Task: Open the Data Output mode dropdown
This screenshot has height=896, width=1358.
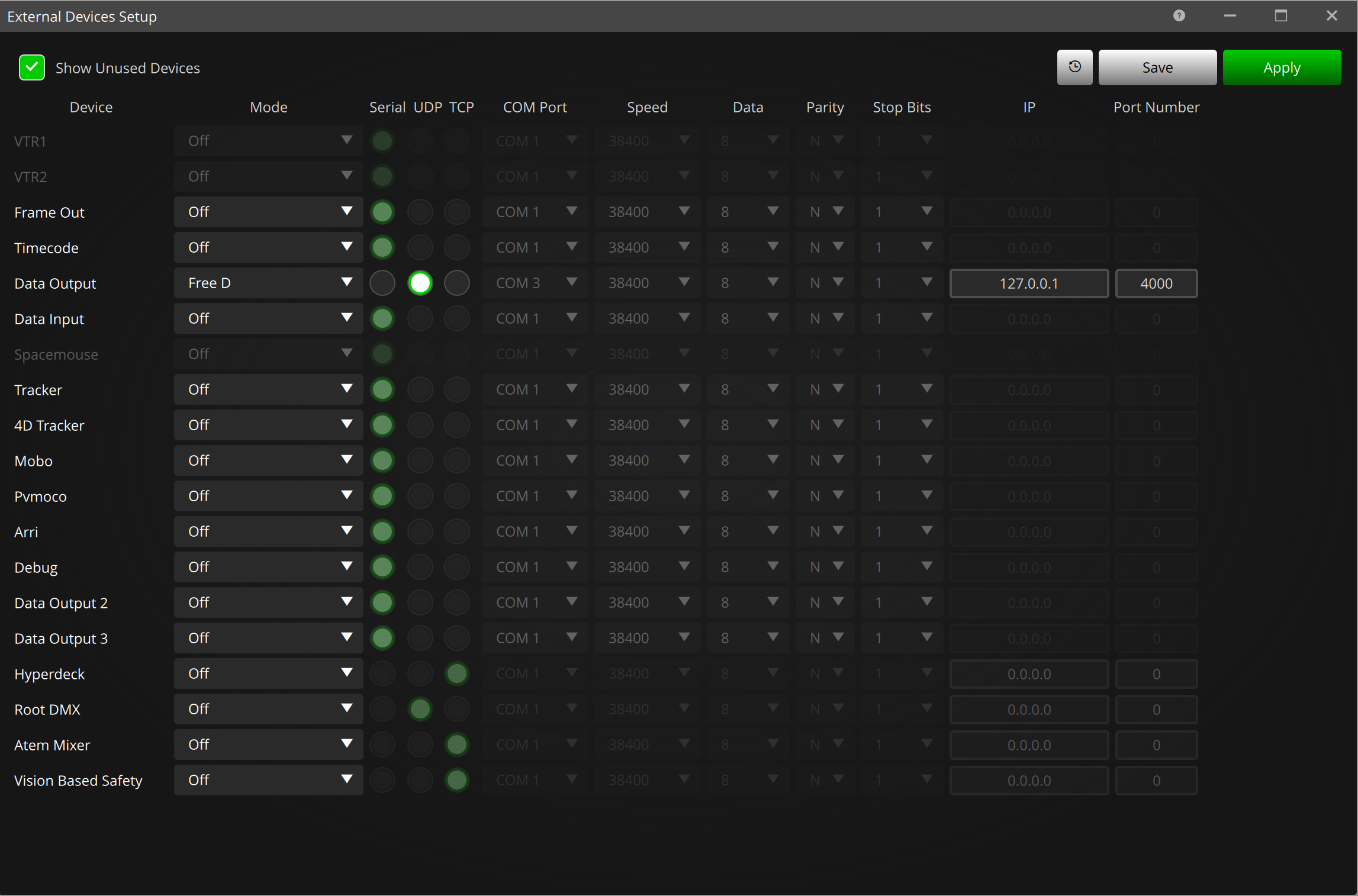Action: (x=268, y=283)
